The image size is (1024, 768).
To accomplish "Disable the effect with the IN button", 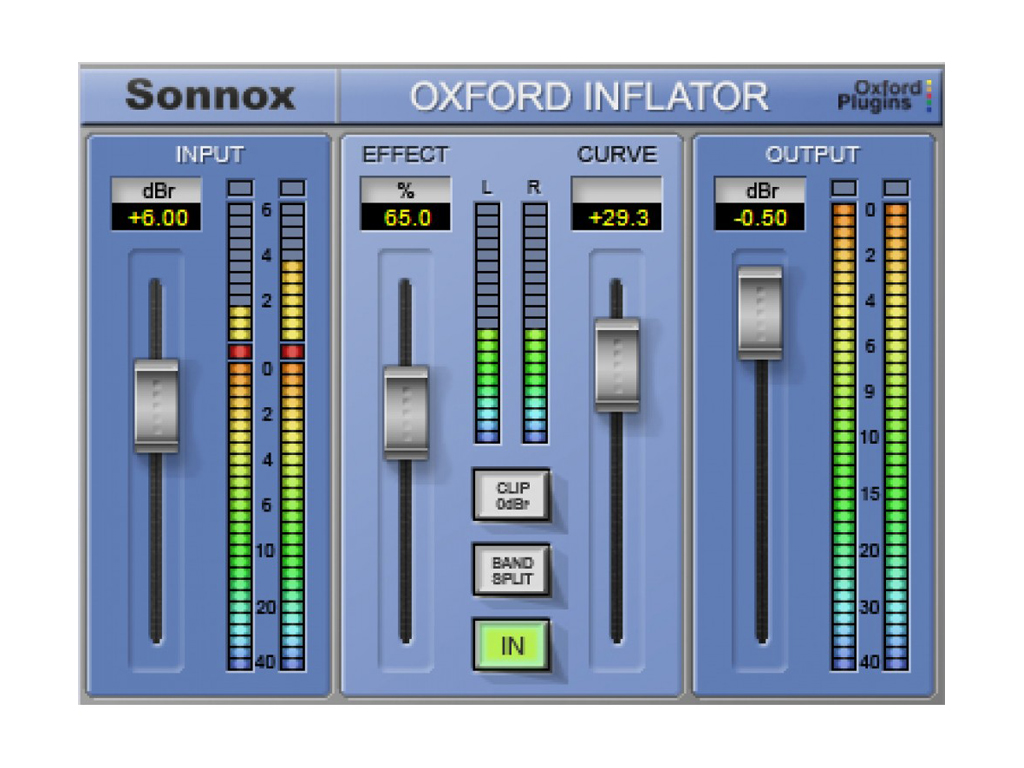I will tap(512, 645).
